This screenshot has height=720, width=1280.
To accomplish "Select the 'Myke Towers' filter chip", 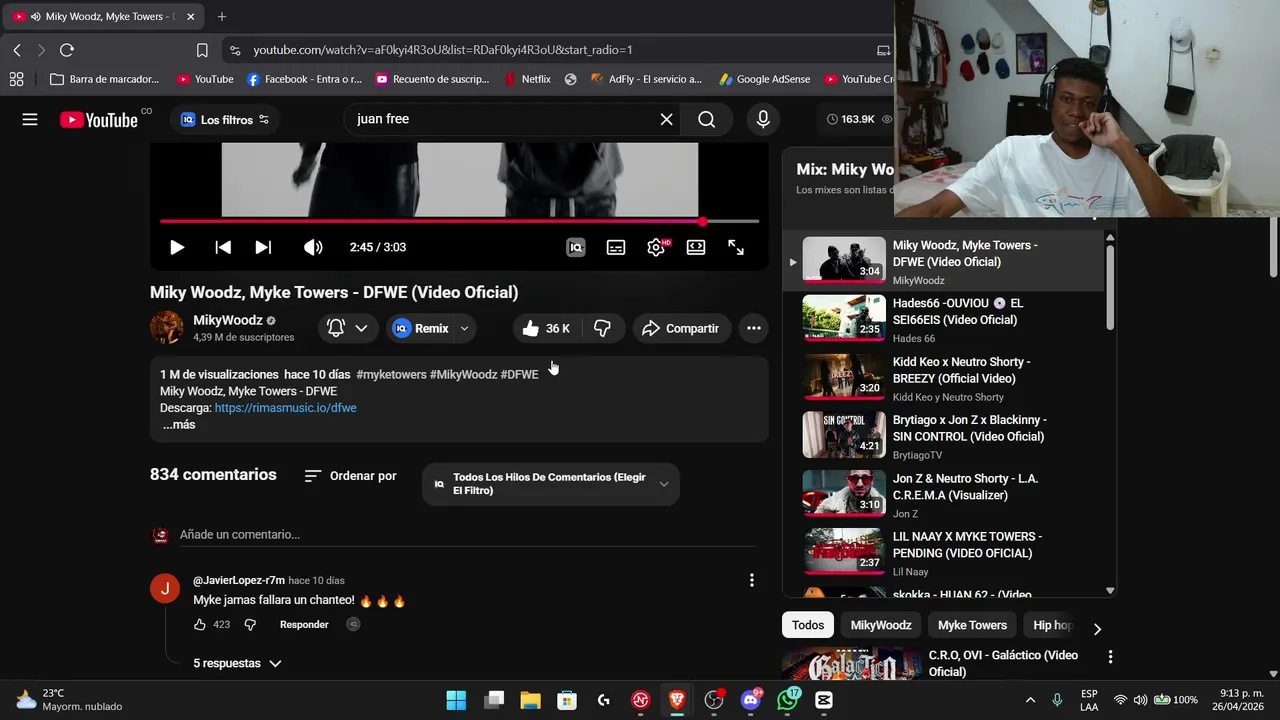I will point(972,625).
